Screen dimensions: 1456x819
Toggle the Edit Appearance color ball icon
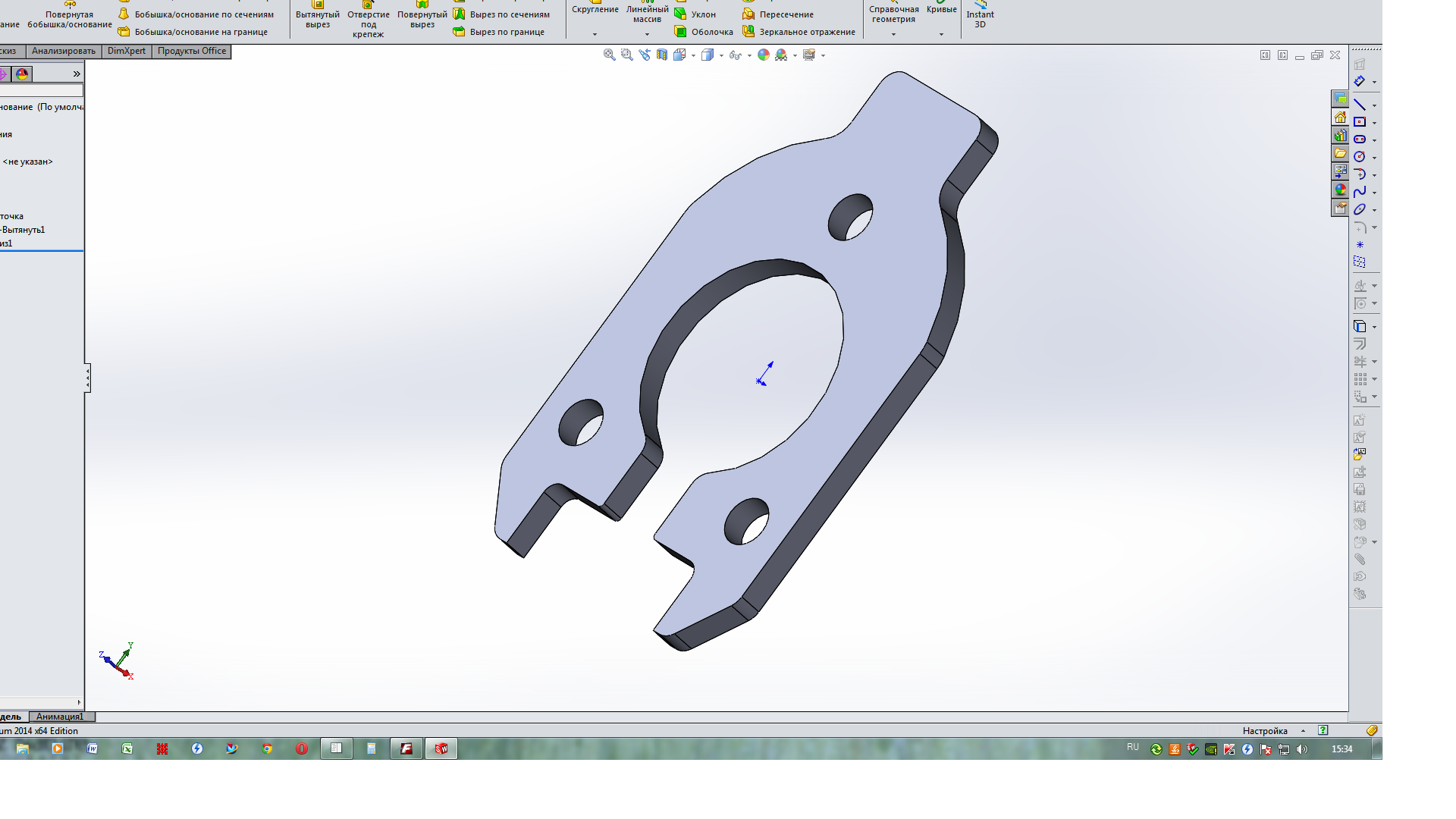pos(764,55)
